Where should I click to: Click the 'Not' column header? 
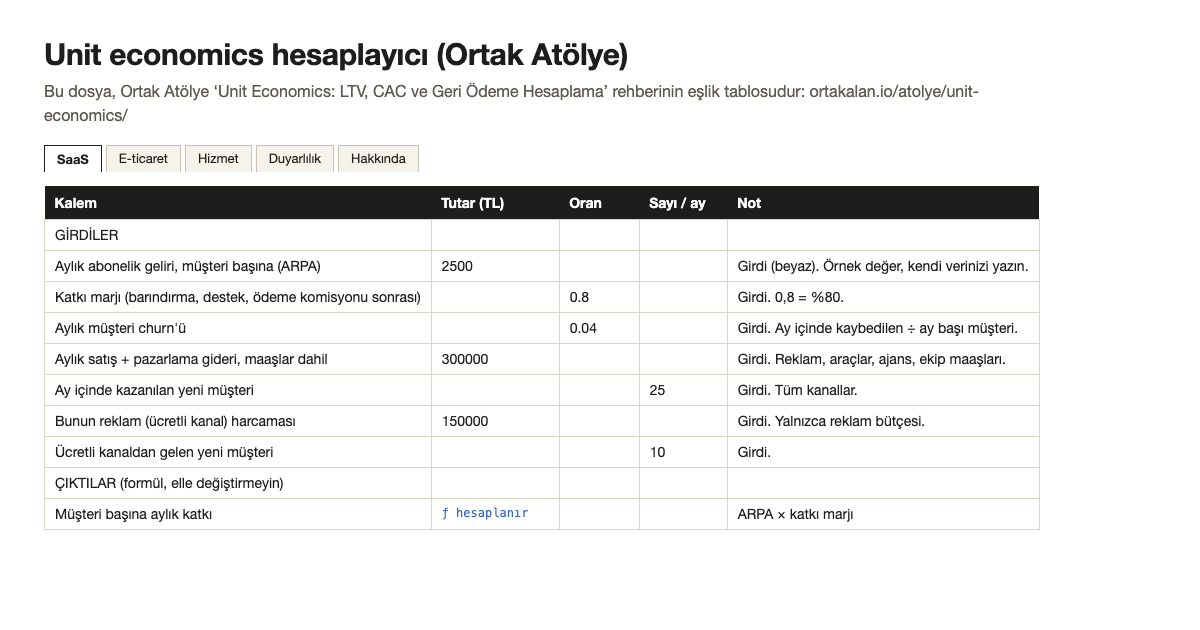coord(884,203)
